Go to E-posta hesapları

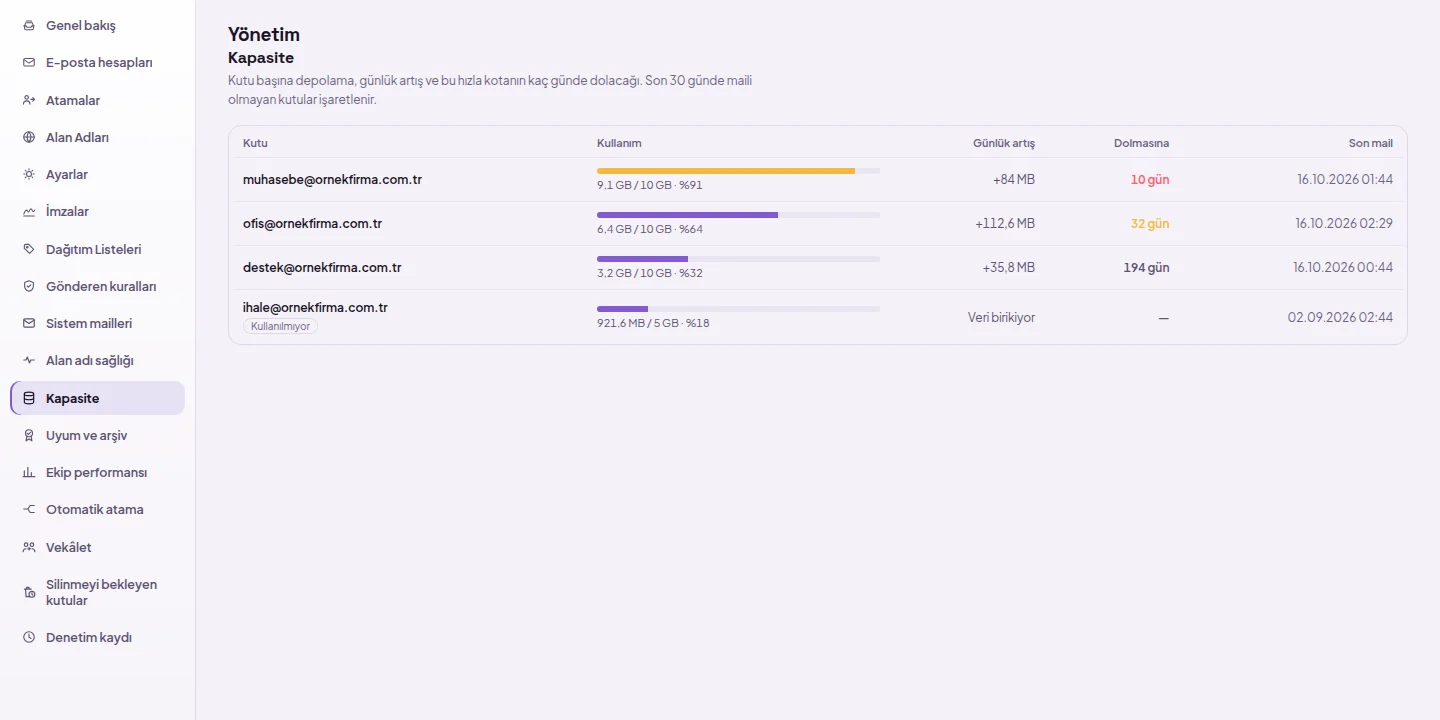coord(98,62)
